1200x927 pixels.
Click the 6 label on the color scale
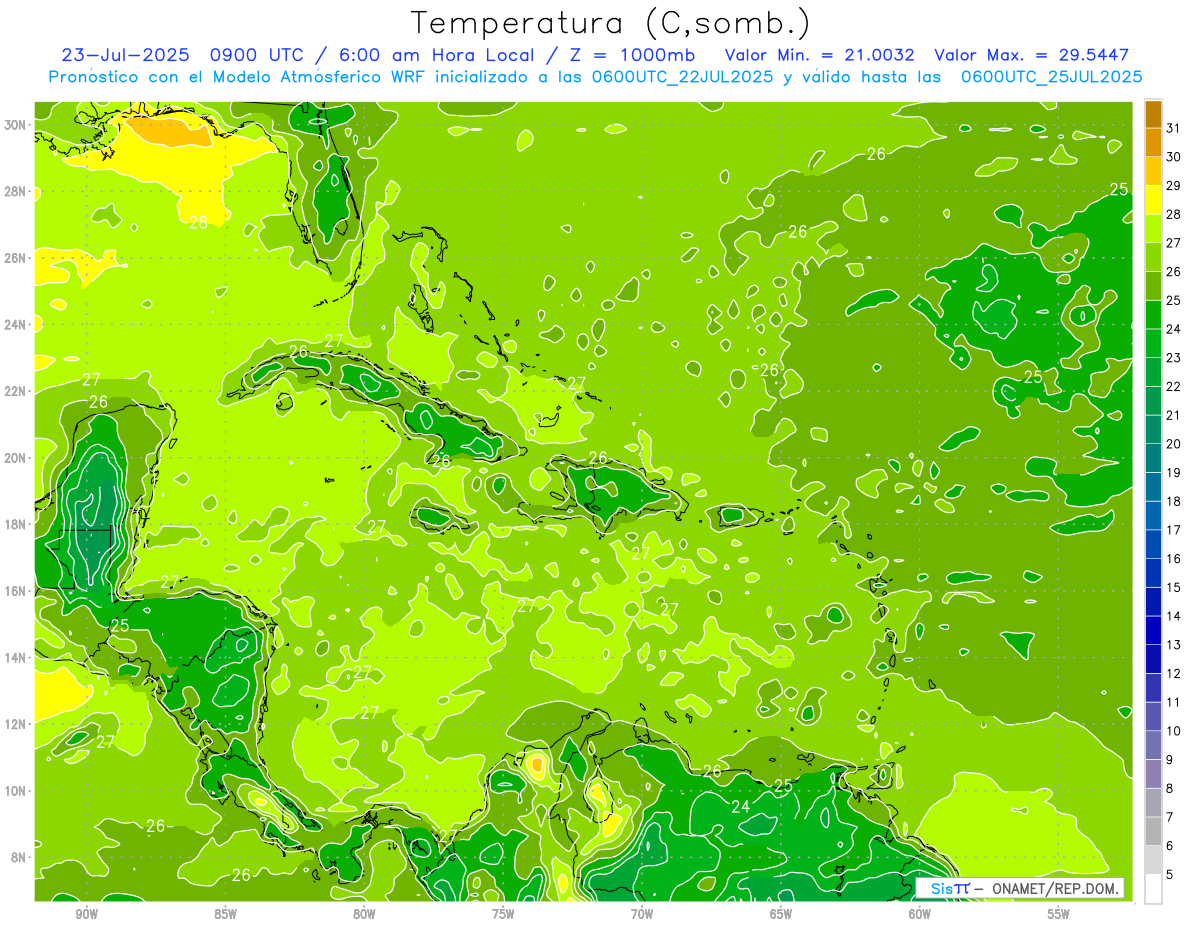coord(1170,846)
